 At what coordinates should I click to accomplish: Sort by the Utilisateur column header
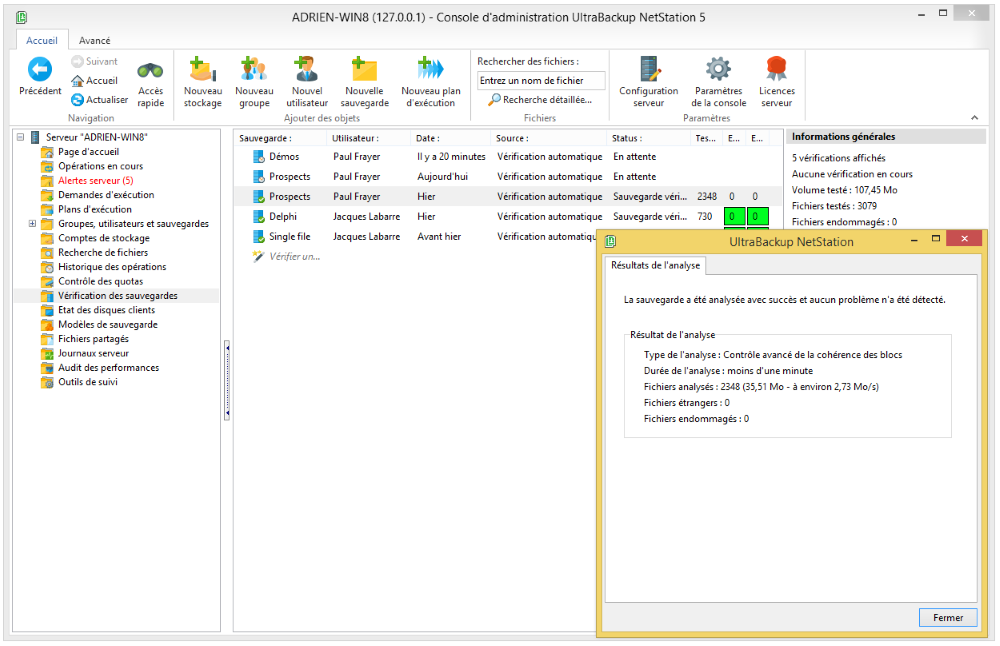(369, 138)
